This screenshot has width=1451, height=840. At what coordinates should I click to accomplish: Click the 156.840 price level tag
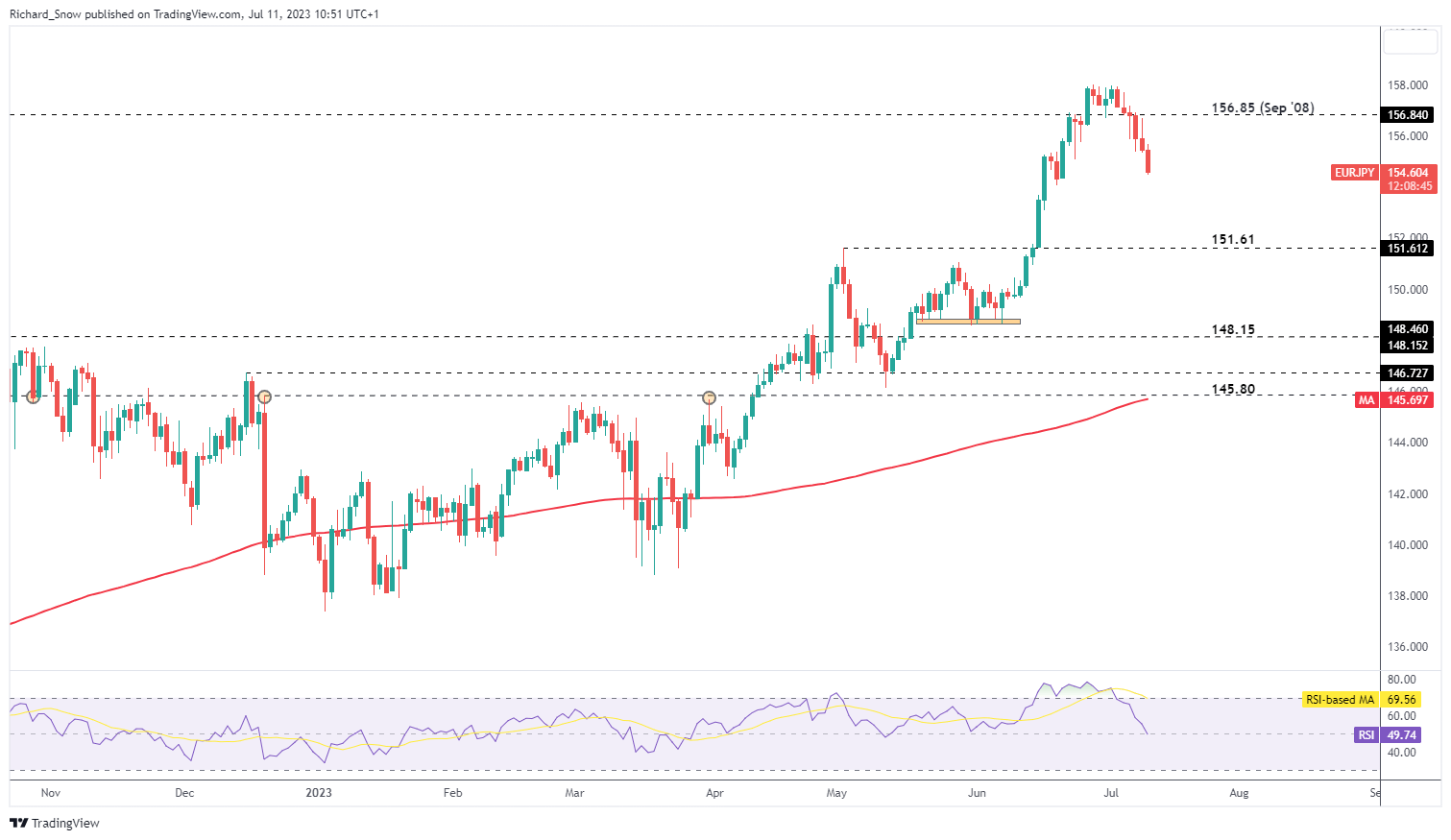[x=1409, y=115]
